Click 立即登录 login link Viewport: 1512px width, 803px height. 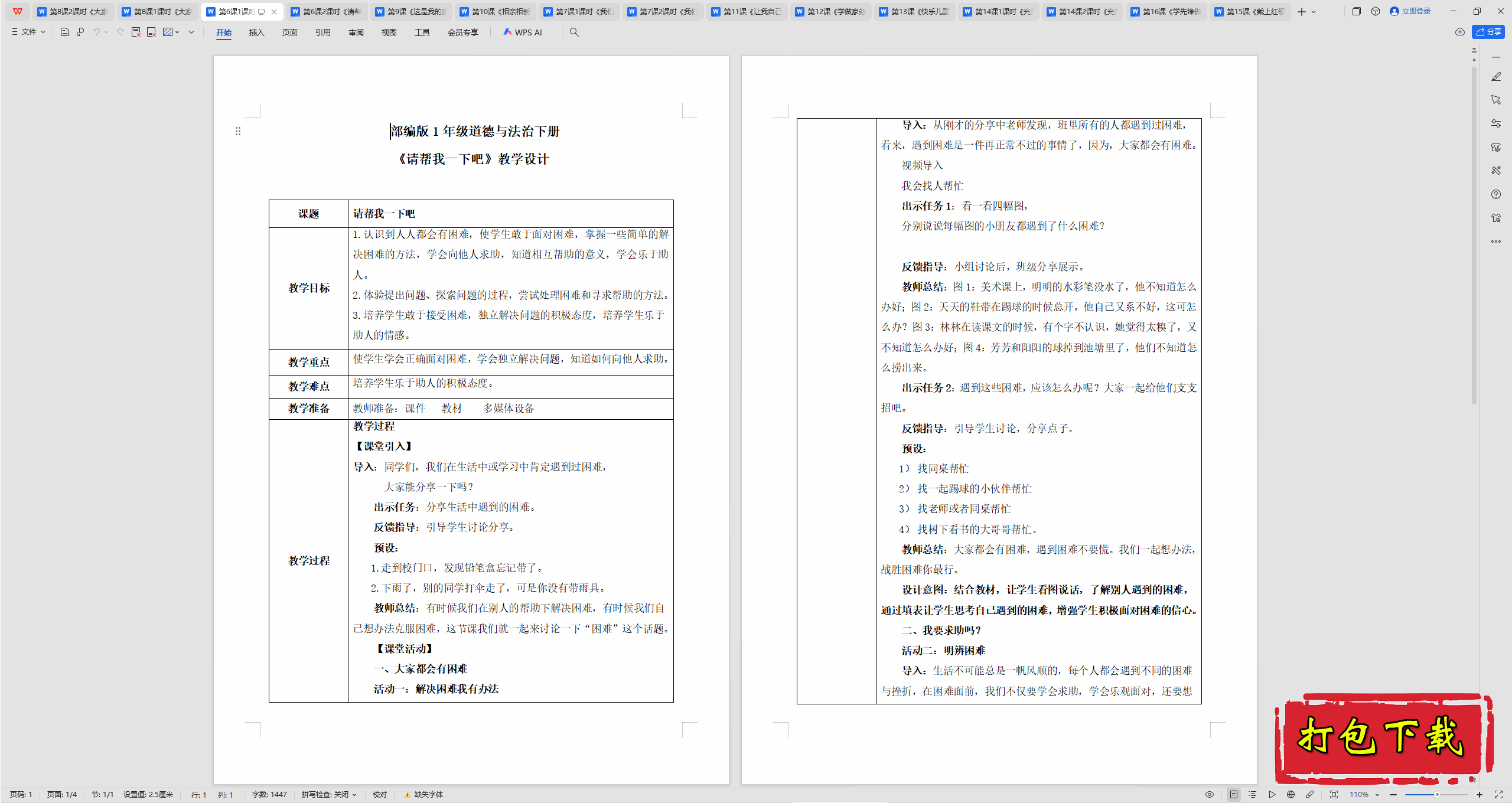(x=1410, y=11)
